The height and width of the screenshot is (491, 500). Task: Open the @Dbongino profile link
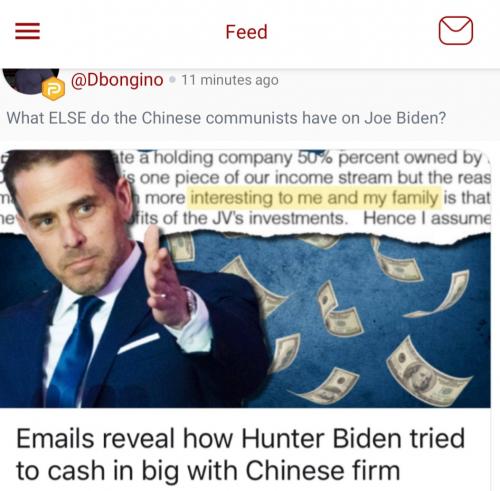[x=117, y=80]
